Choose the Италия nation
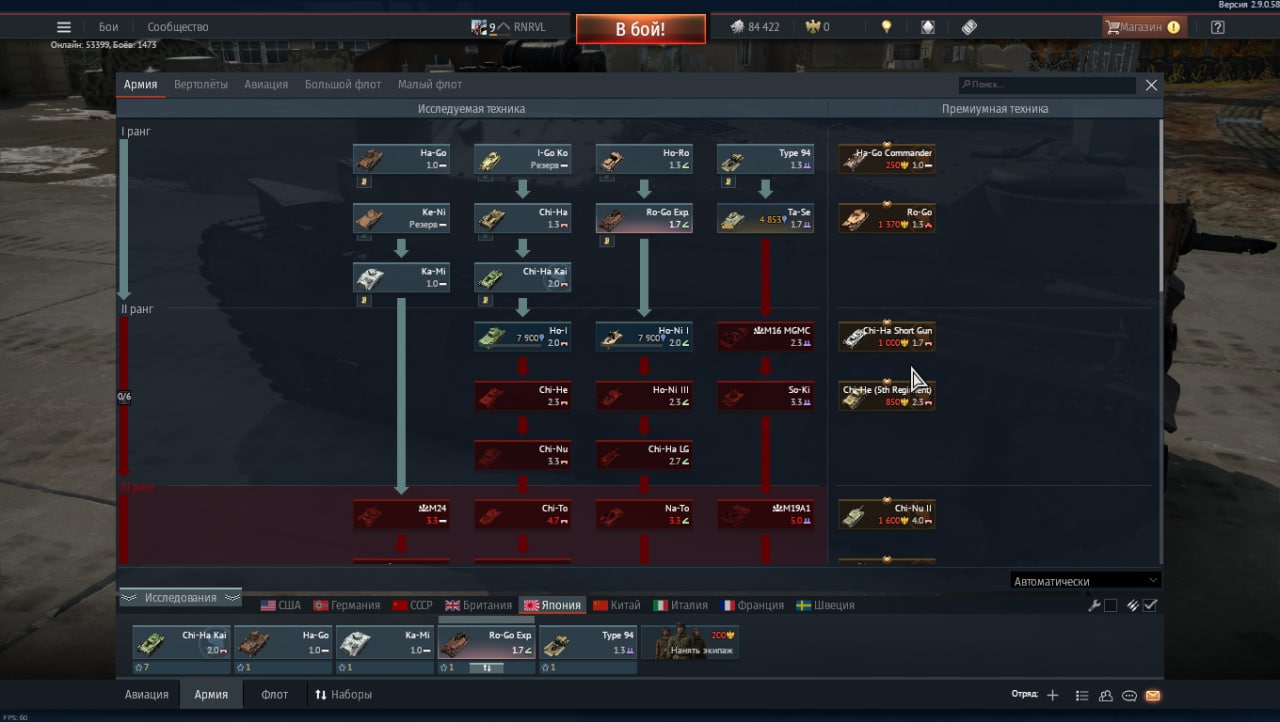The height and width of the screenshot is (722, 1280). (680, 605)
